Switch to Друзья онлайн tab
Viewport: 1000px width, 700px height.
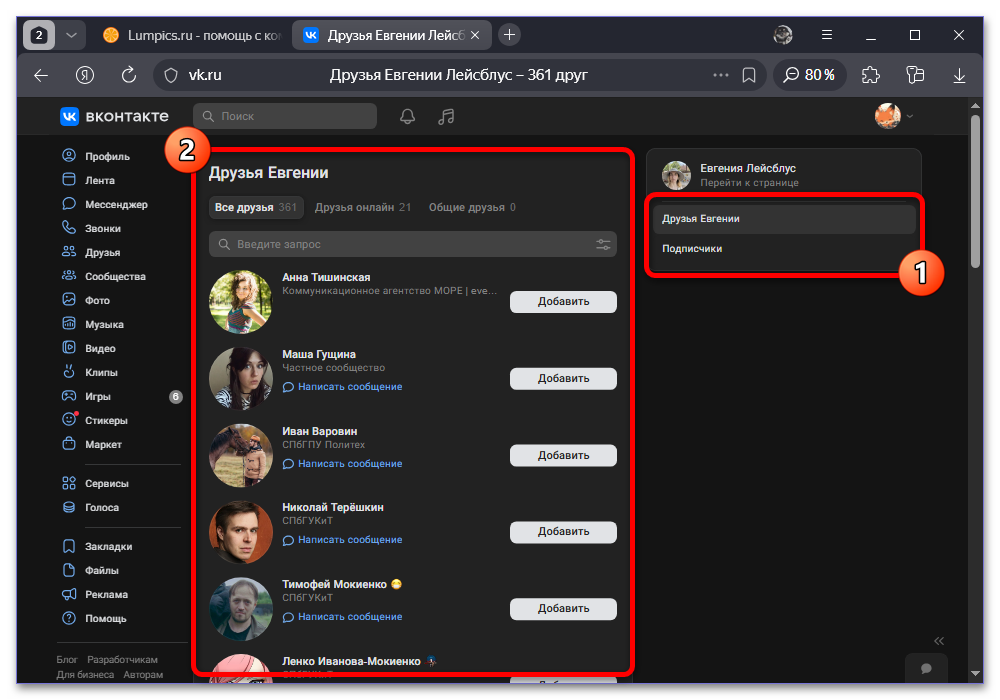(x=363, y=207)
